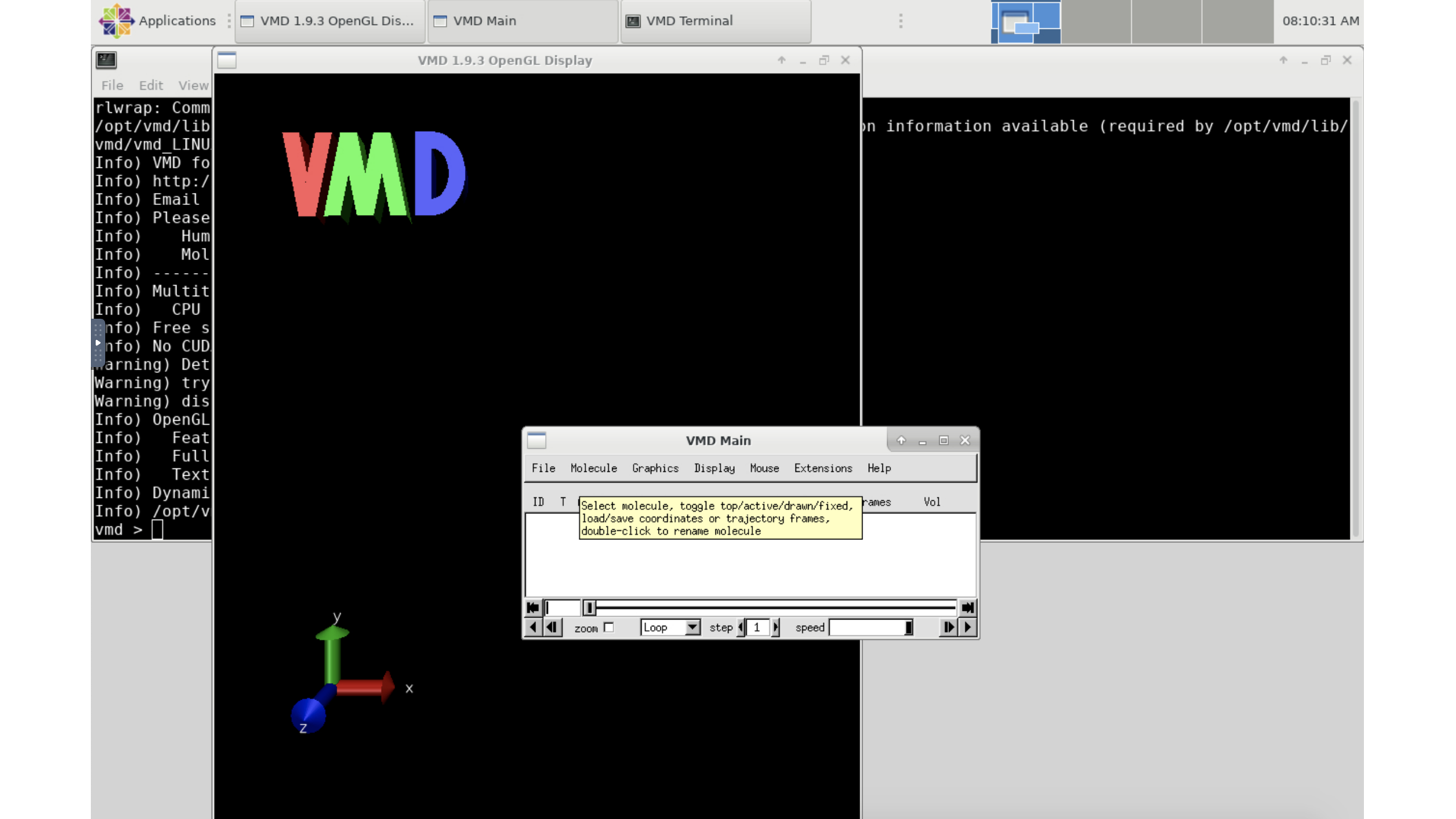Click the terminal stick-on-top arrow icon
The width and height of the screenshot is (1456, 819).
click(1284, 60)
